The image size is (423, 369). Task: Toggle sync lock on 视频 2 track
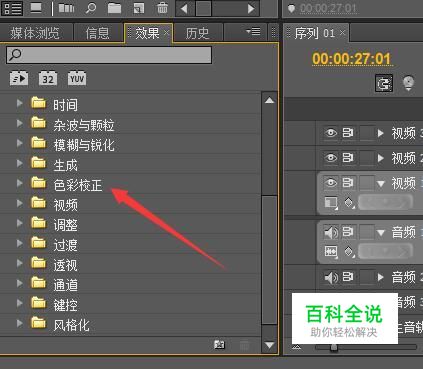[348, 158]
